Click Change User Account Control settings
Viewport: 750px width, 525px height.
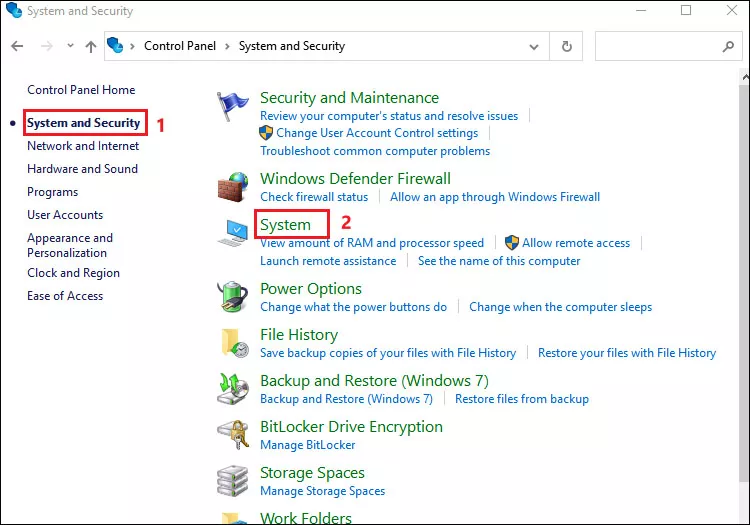(377, 133)
